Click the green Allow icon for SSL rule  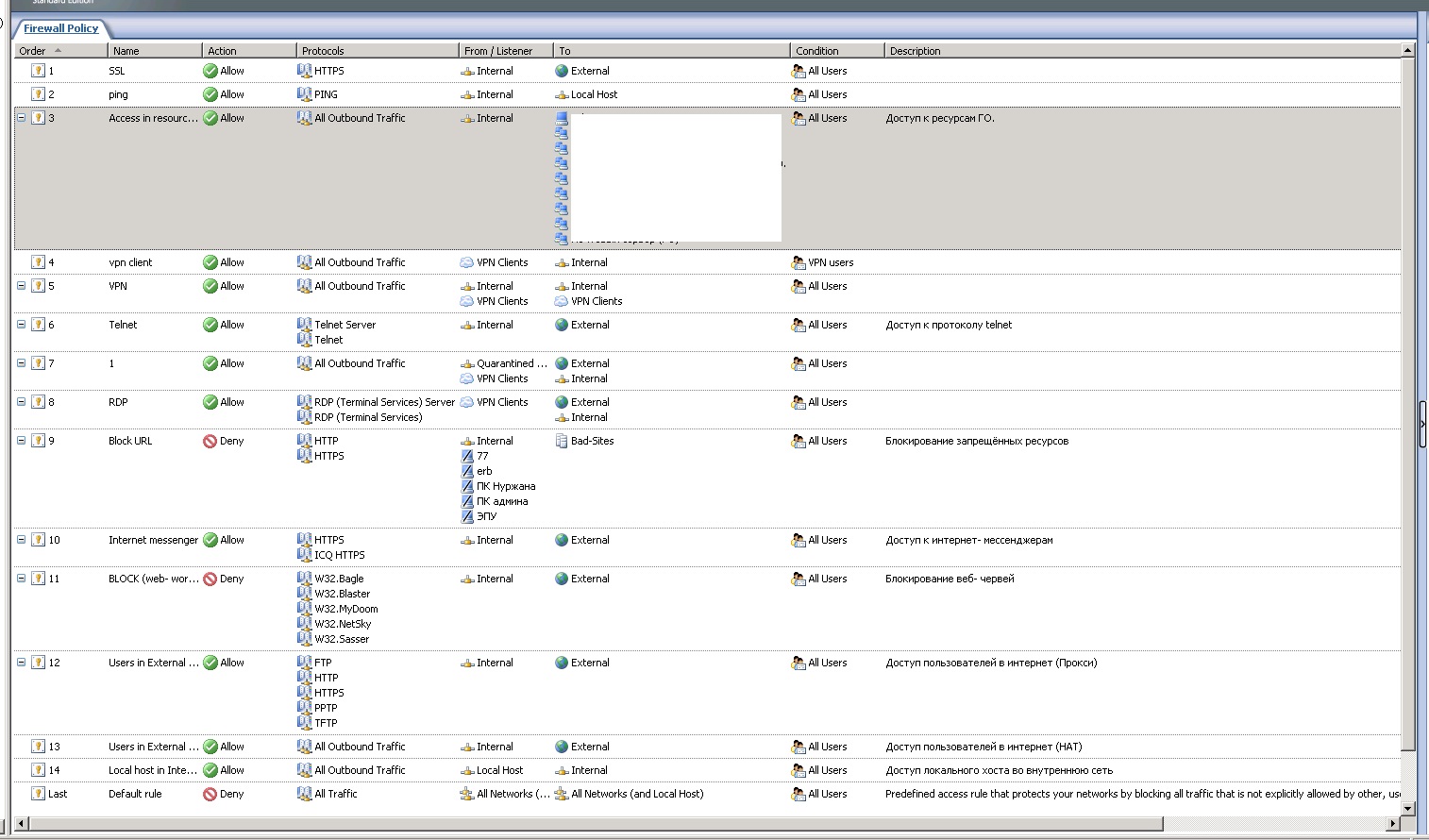(x=210, y=71)
